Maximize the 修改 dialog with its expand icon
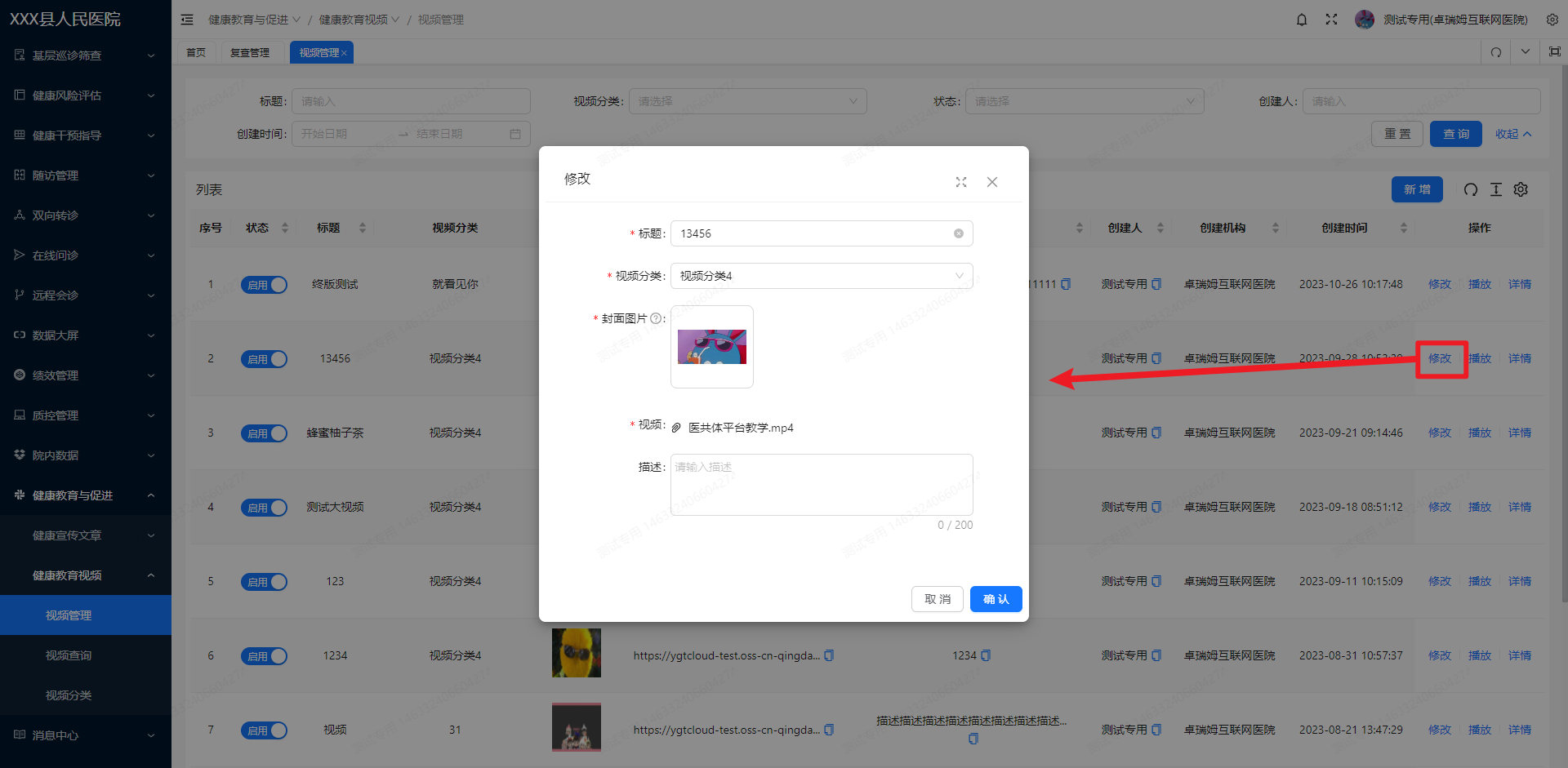Image resolution: width=1568 pixels, height=768 pixels. click(960, 182)
